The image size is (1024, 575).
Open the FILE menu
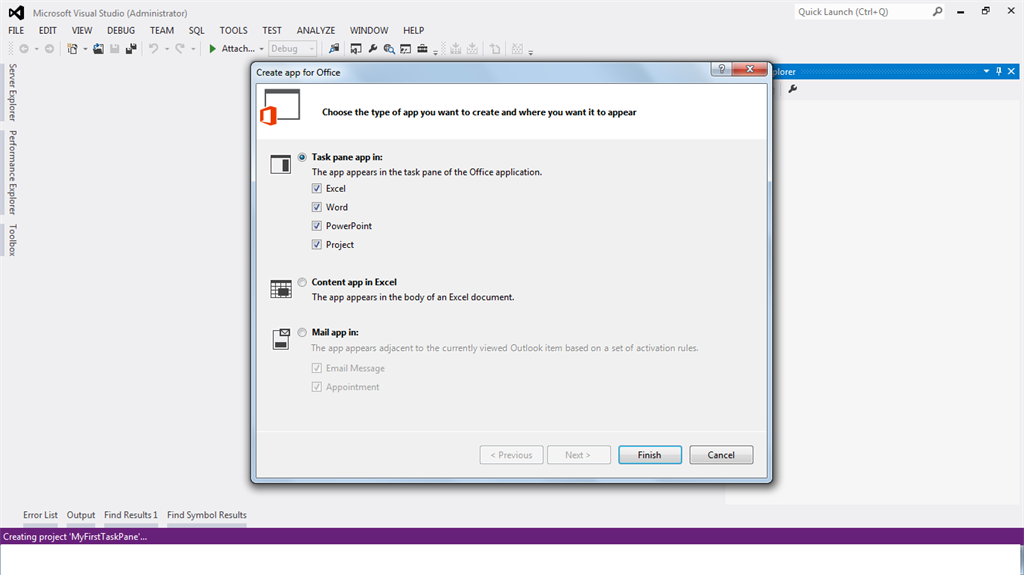tap(16, 31)
